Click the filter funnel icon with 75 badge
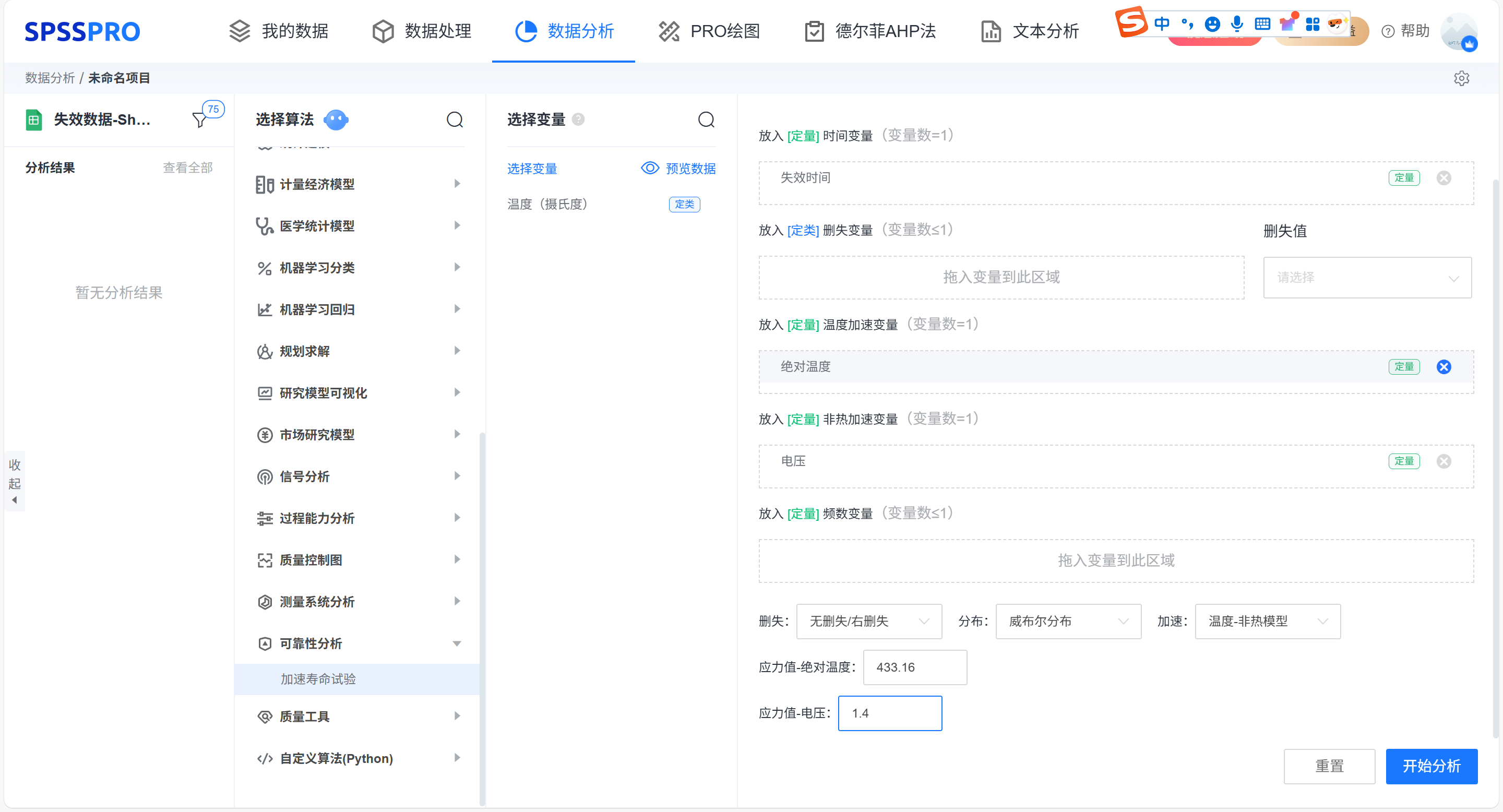The image size is (1503, 812). pos(200,119)
